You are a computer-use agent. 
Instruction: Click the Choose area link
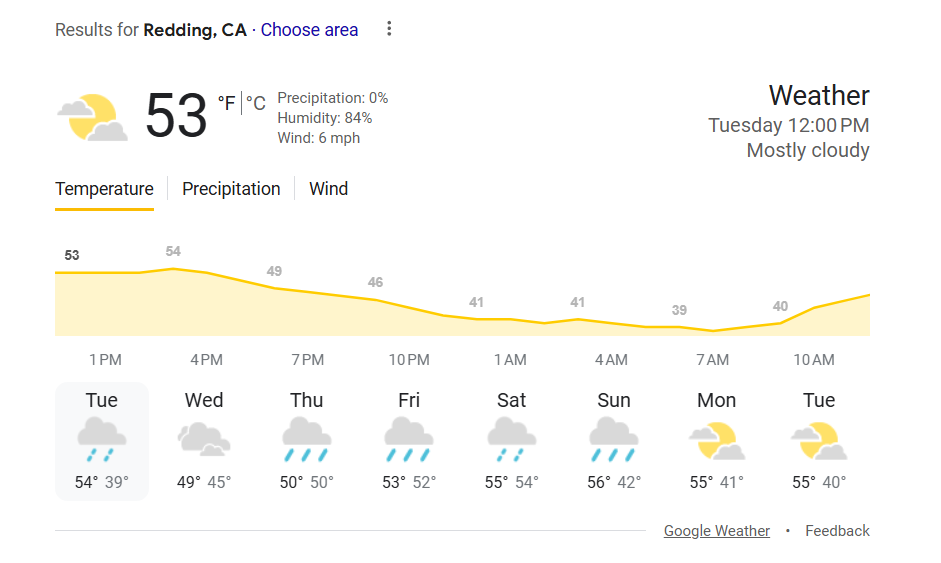coord(309,30)
